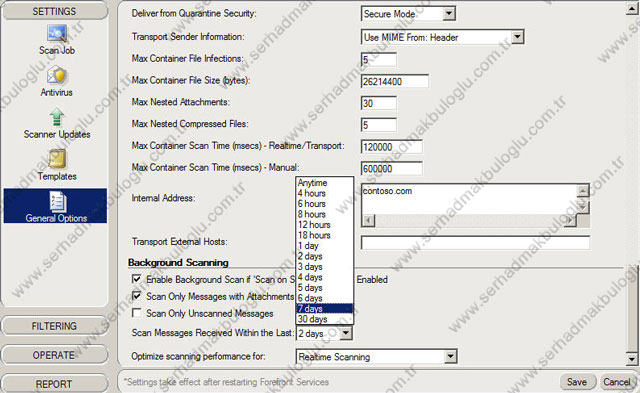Click Internal Address scroll right arrow
Screen dimensions: 640x393
coord(570,220)
